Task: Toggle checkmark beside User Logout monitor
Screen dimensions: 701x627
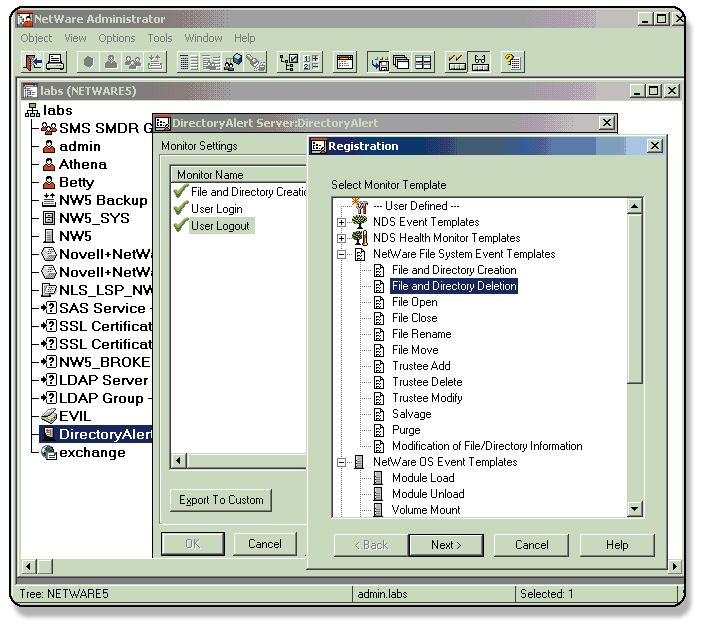Action: click(x=181, y=225)
